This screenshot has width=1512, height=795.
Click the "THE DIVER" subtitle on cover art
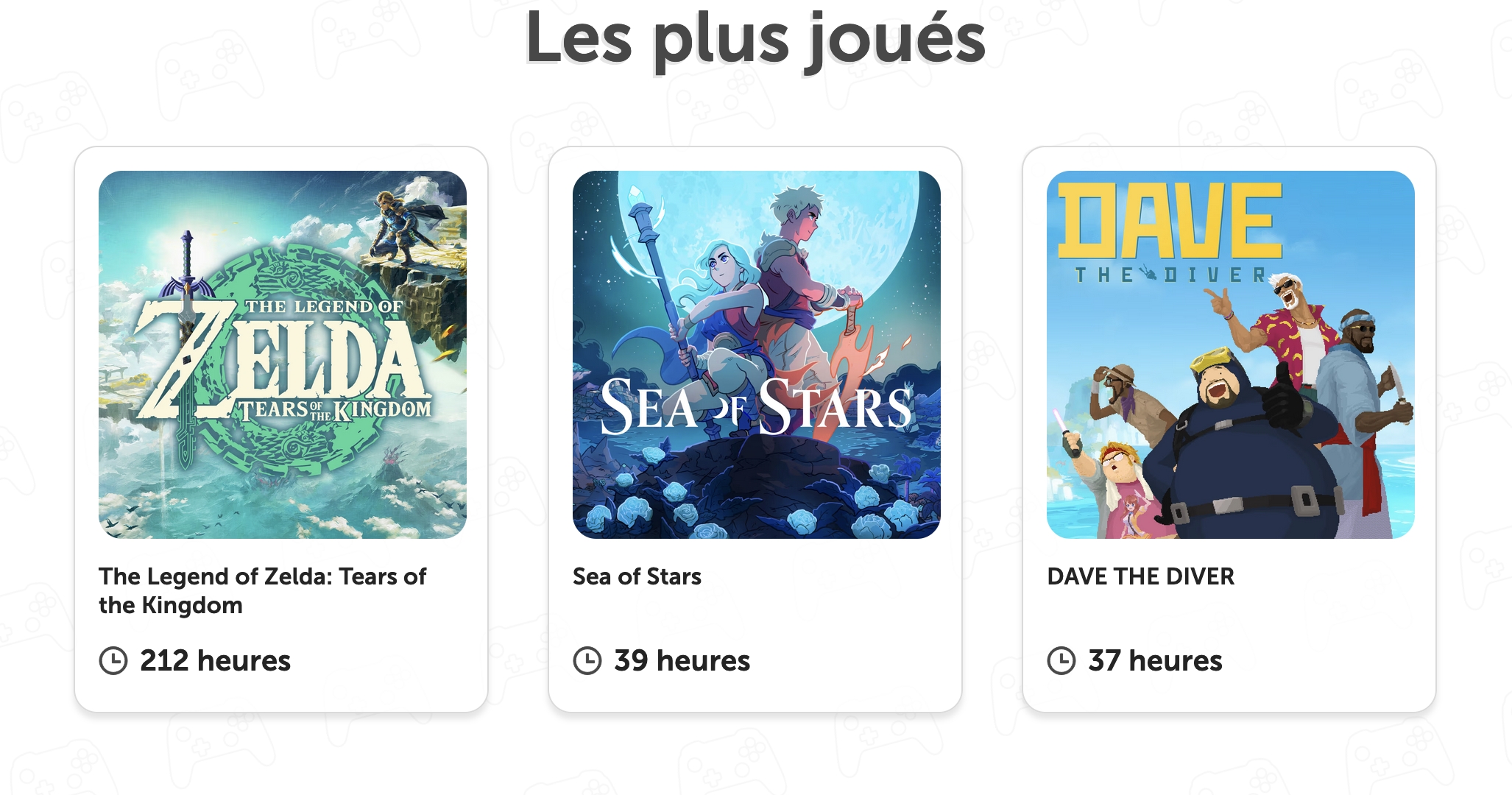[x=1170, y=275]
